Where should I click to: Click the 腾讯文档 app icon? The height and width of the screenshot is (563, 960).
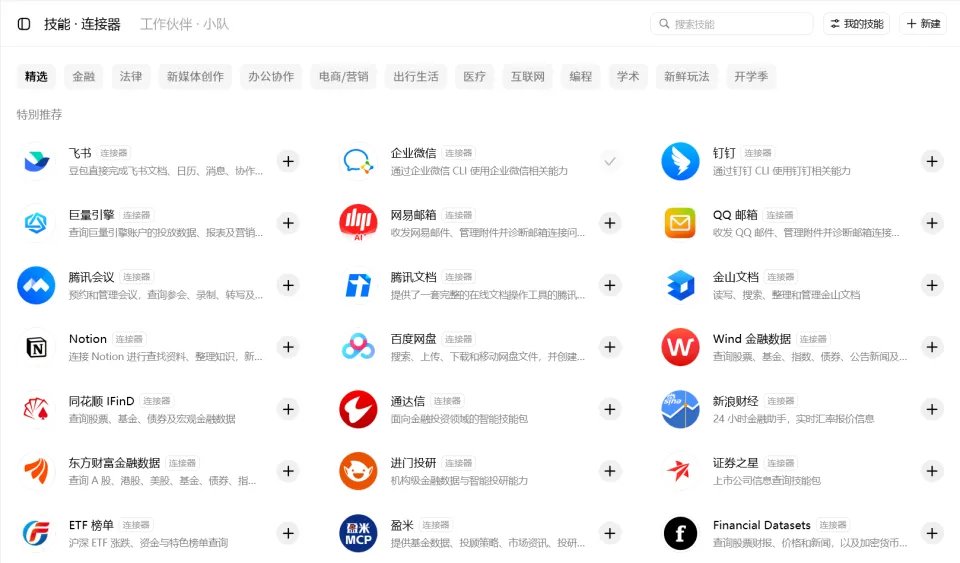(x=358, y=285)
